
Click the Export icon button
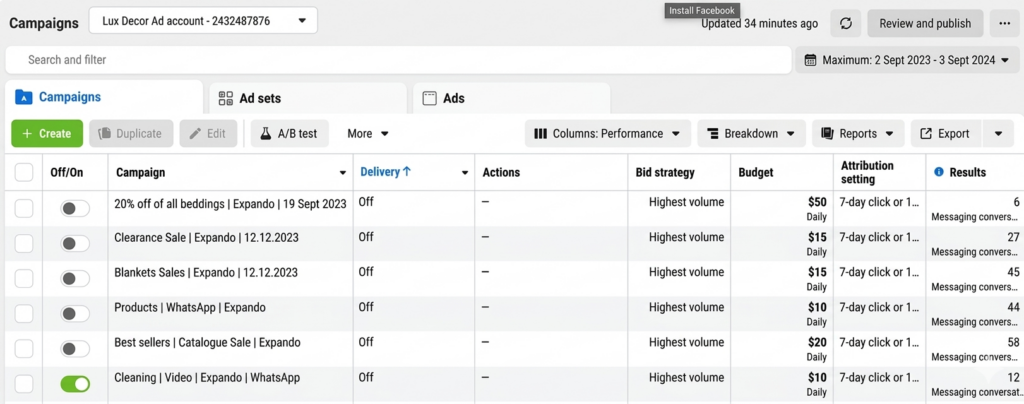pyautogui.click(x=926, y=134)
